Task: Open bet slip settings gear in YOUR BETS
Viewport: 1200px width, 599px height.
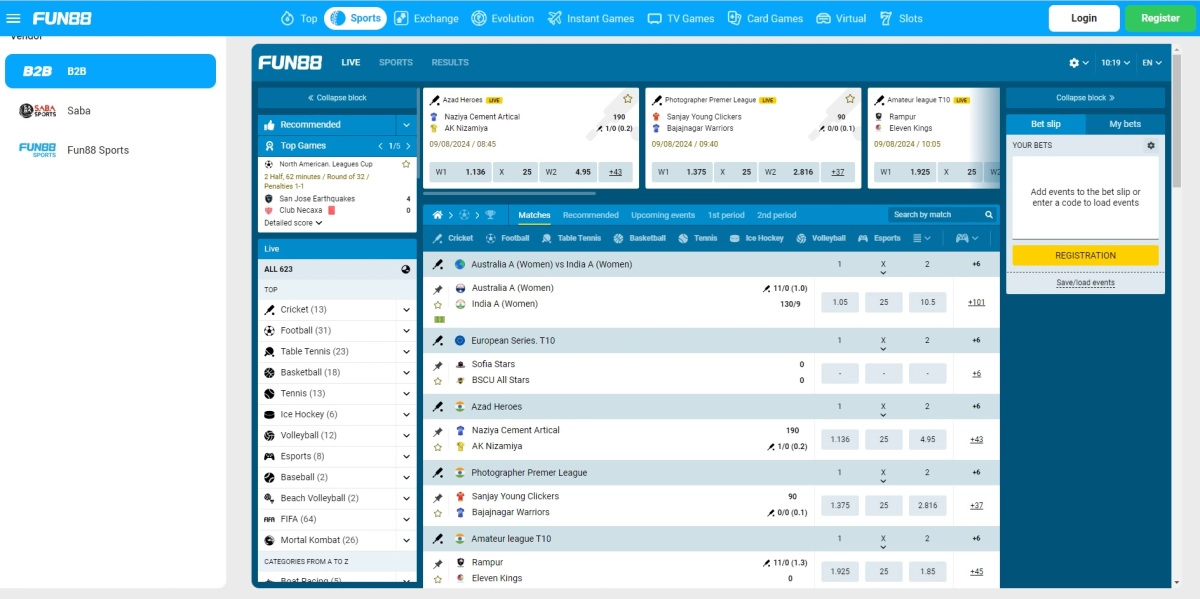Action: click(1151, 145)
